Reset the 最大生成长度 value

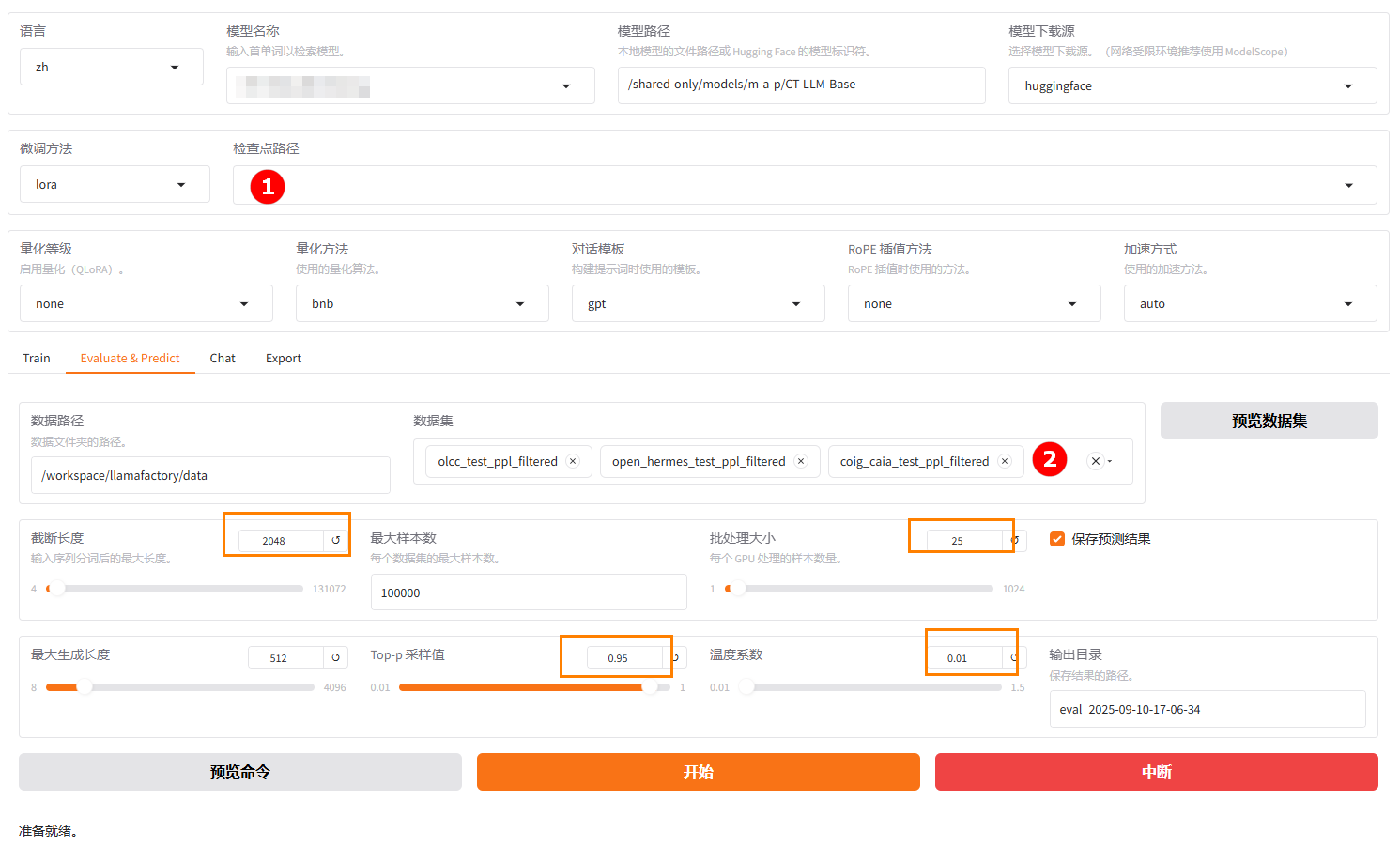click(335, 657)
